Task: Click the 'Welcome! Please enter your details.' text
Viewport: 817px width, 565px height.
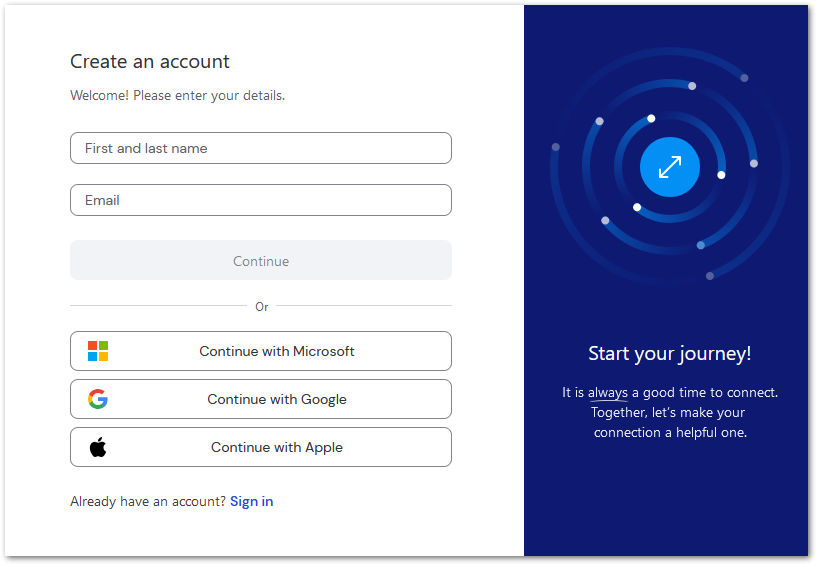Action: click(x=178, y=96)
